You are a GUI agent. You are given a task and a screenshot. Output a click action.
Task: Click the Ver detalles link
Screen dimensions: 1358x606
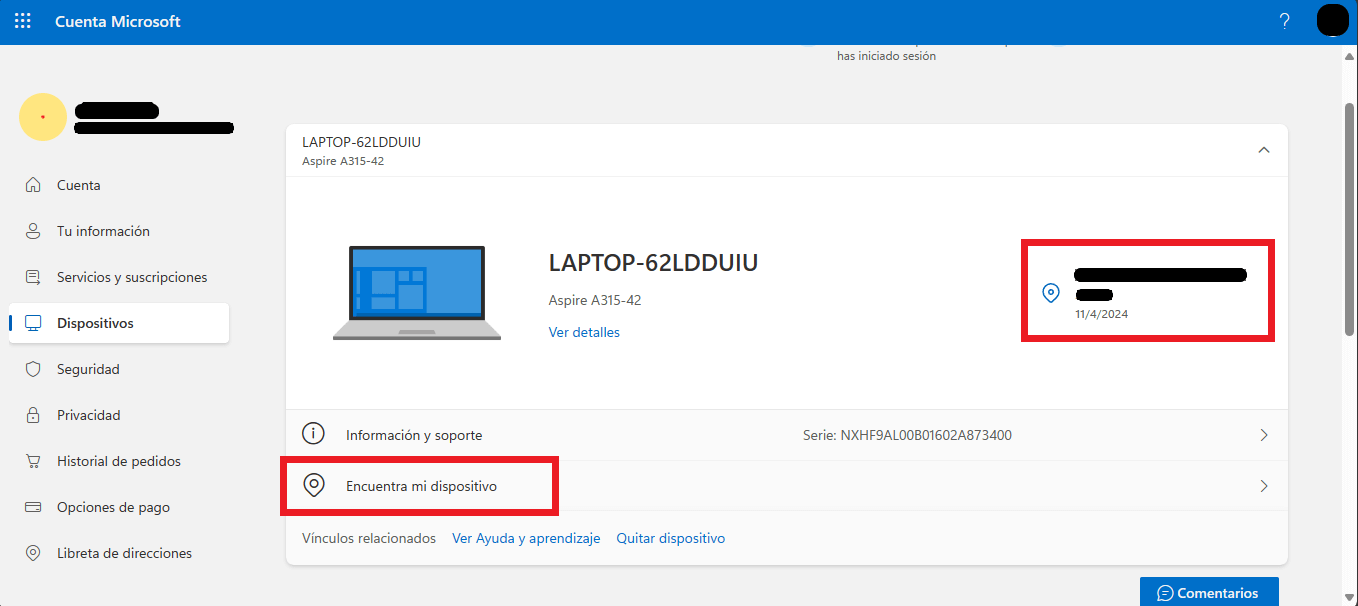(x=584, y=332)
